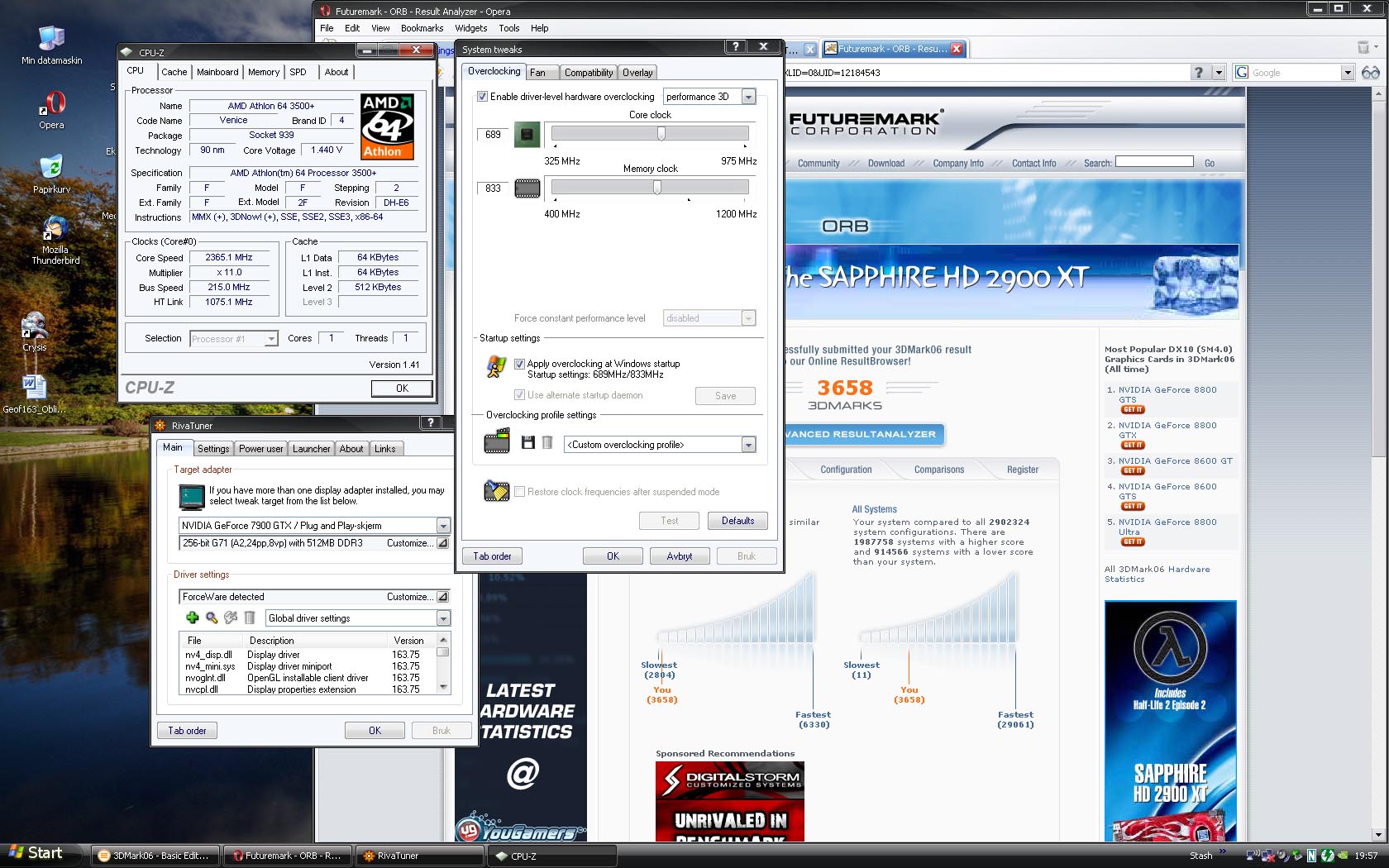Save the overclocking profile with floppy icon
Screen dimensions: 1389x868
(528, 443)
